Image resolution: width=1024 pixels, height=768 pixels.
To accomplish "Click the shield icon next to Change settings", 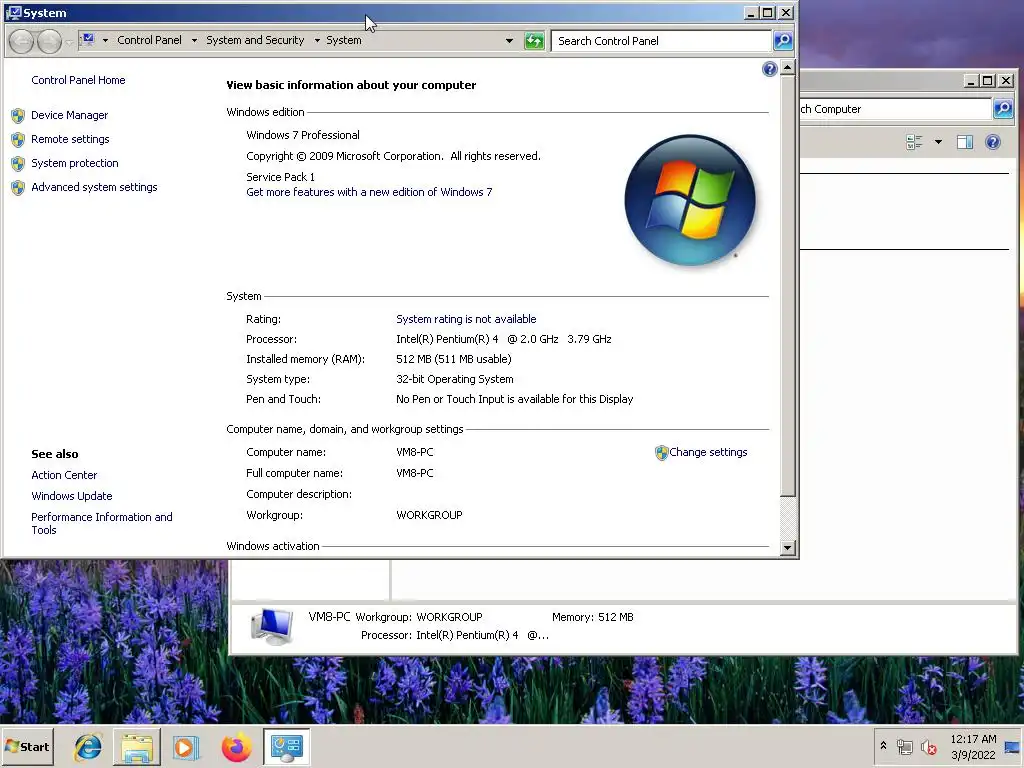I will pyautogui.click(x=662, y=453).
